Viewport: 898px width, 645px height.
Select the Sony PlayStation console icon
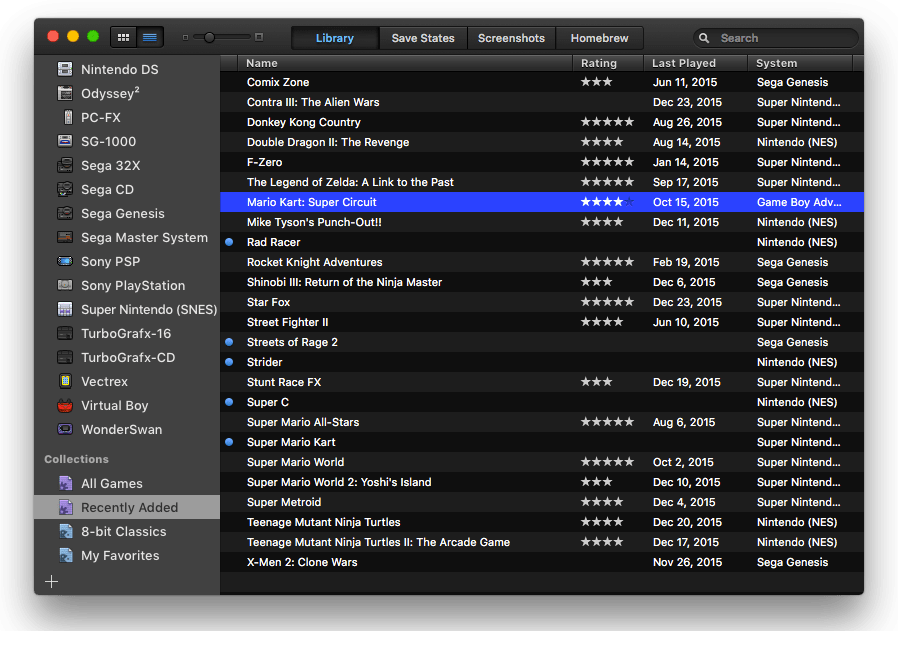(65, 285)
